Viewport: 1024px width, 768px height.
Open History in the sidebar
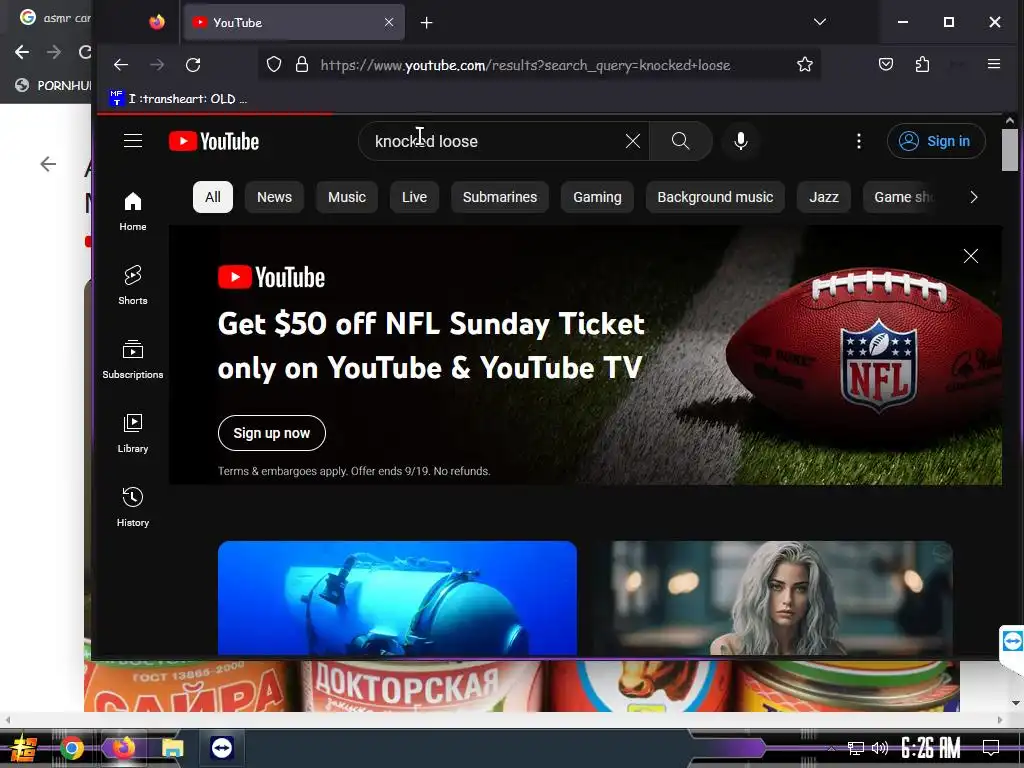click(133, 507)
